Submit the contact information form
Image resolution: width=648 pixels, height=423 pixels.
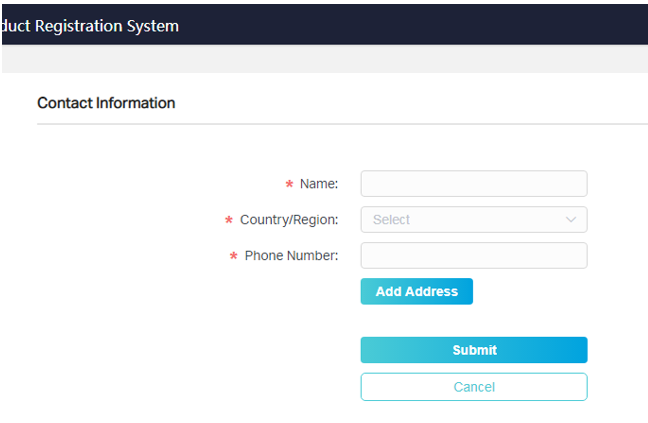coord(473,350)
